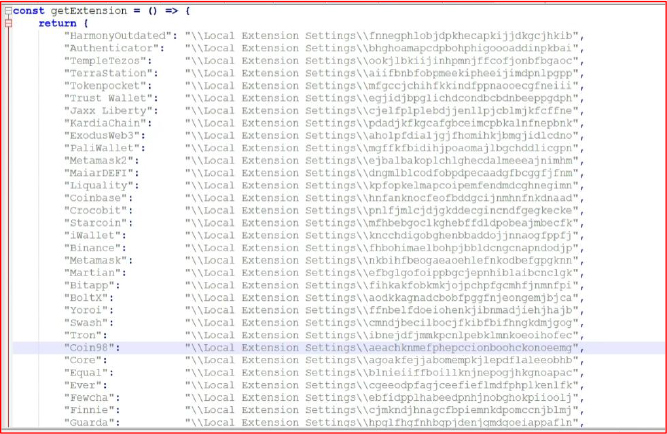Click the Metamask2 extension path value
The width and height of the screenshot is (667, 434).
[384, 160]
